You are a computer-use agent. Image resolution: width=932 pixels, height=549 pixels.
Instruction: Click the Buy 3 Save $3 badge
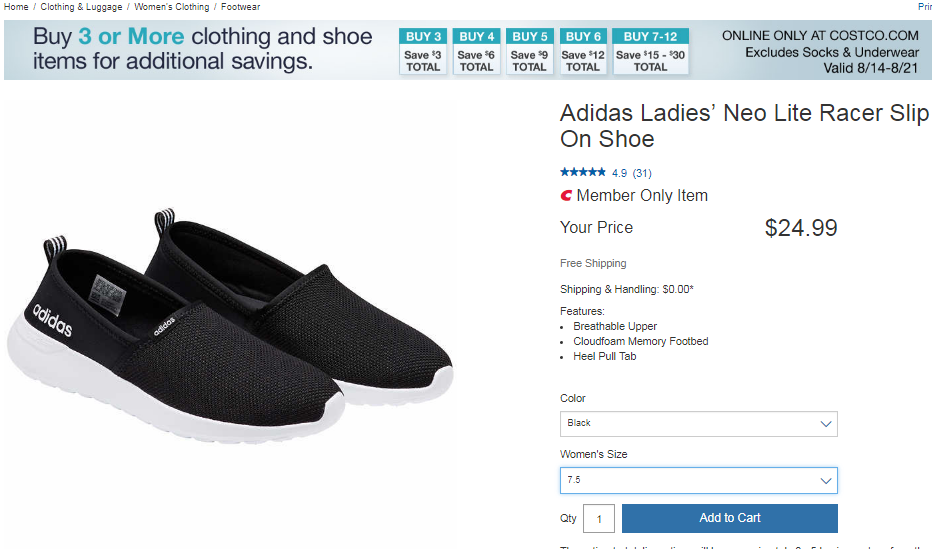(423, 52)
